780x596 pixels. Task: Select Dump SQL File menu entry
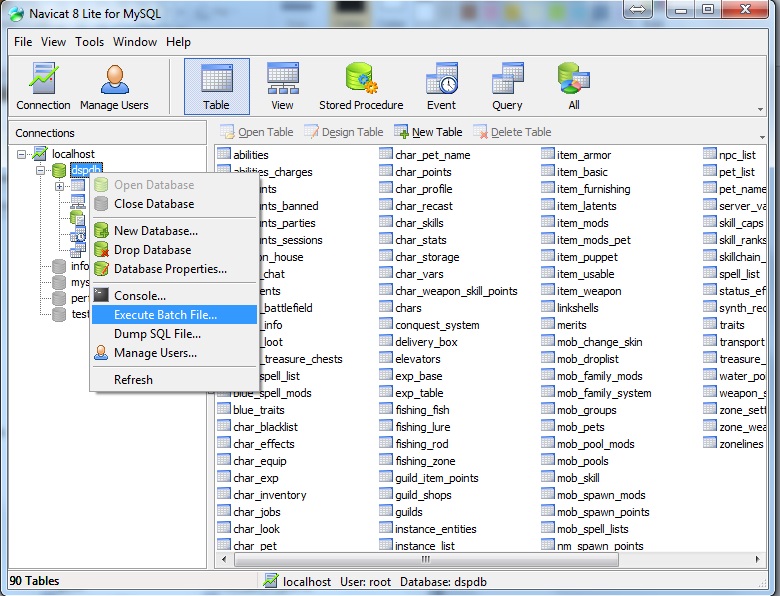point(157,334)
